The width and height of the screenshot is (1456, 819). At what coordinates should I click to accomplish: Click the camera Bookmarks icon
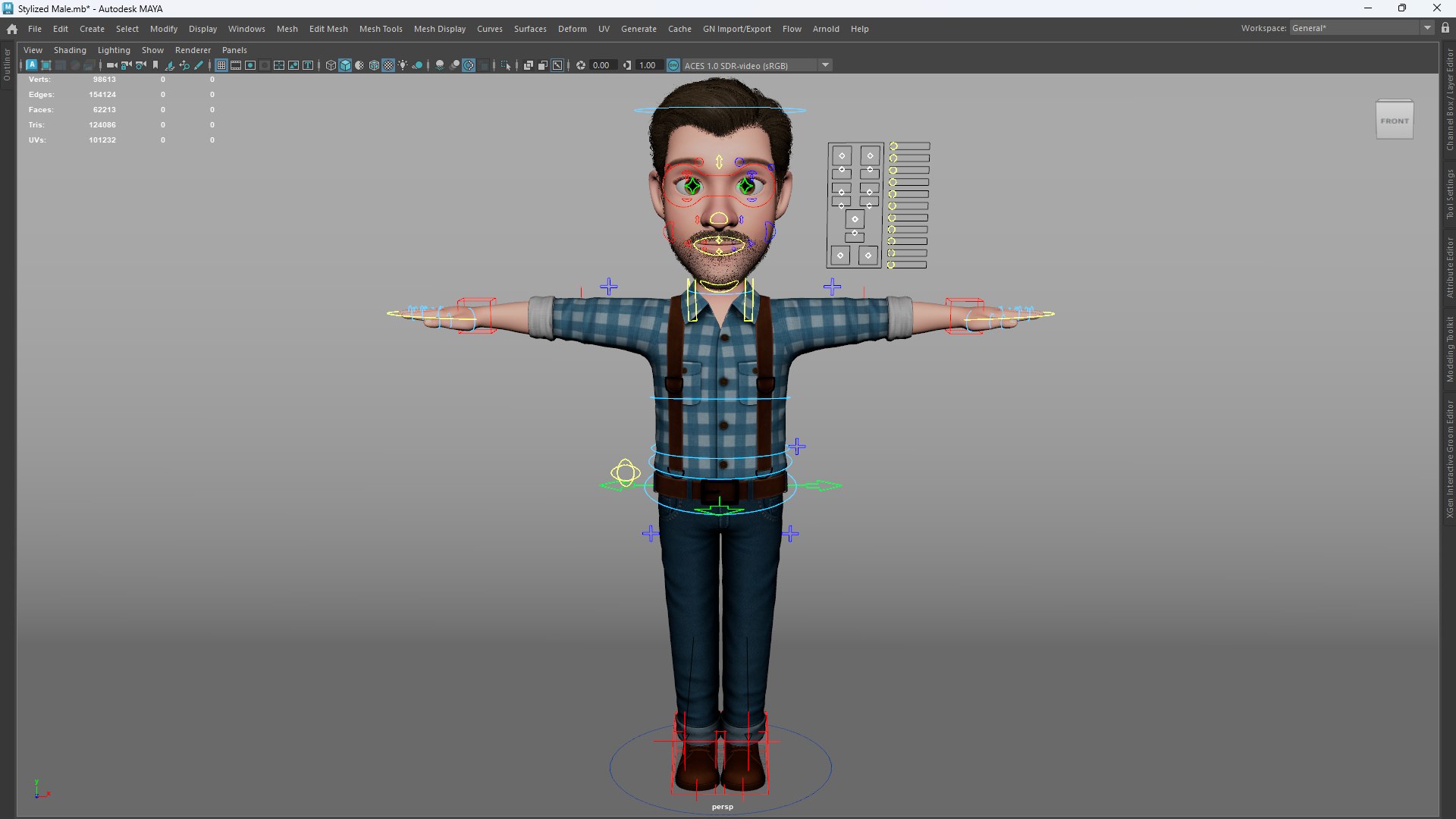[x=155, y=65]
